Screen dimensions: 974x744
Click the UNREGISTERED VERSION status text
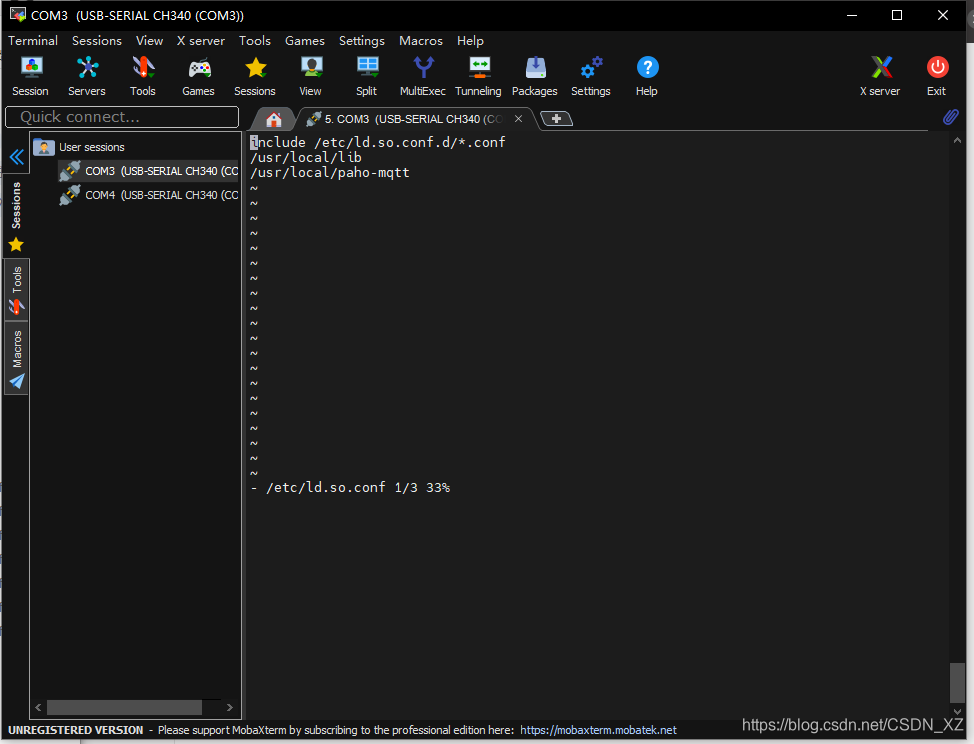tap(76, 730)
